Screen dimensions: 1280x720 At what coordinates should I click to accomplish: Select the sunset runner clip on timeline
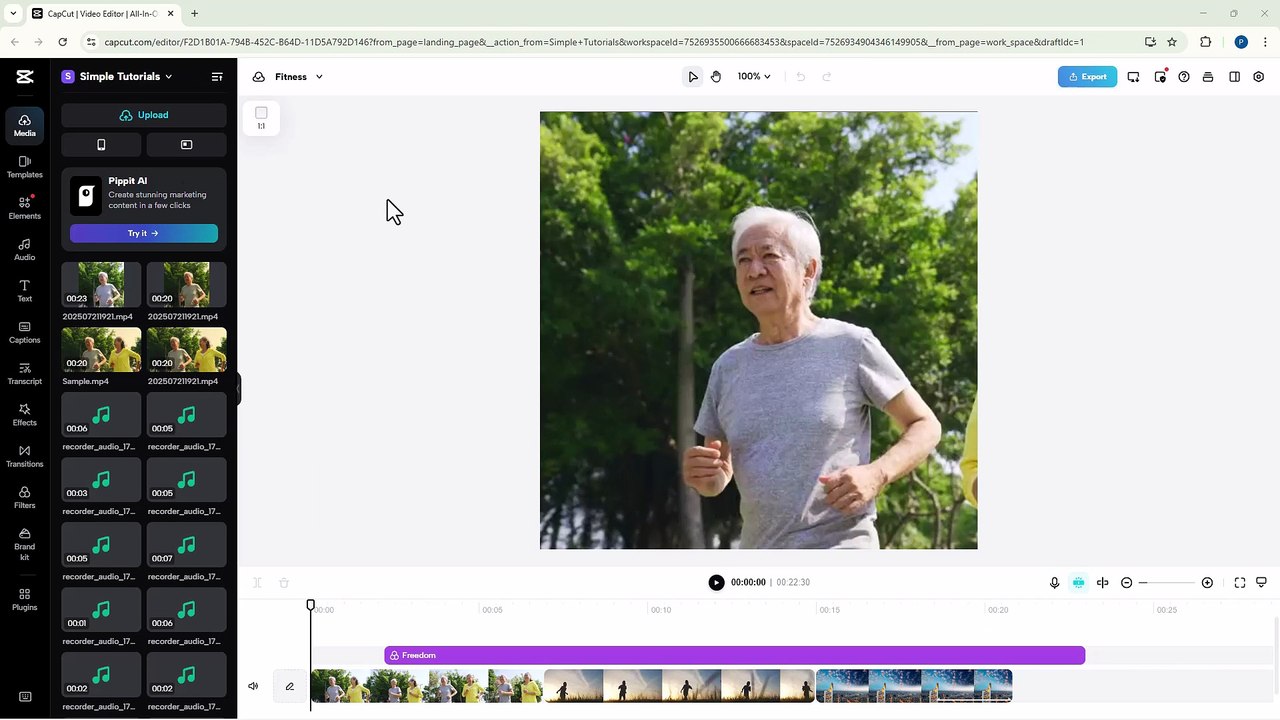[x=680, y=686]
